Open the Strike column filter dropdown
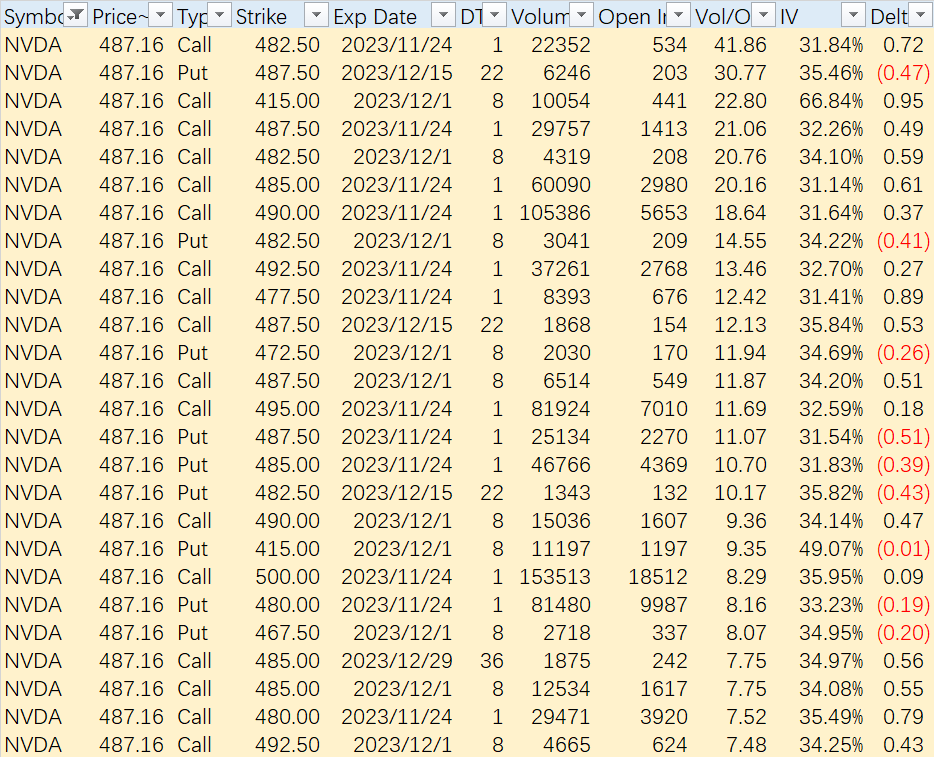The height and width of the screenshot is (757, 934). (x=316, y=15)
